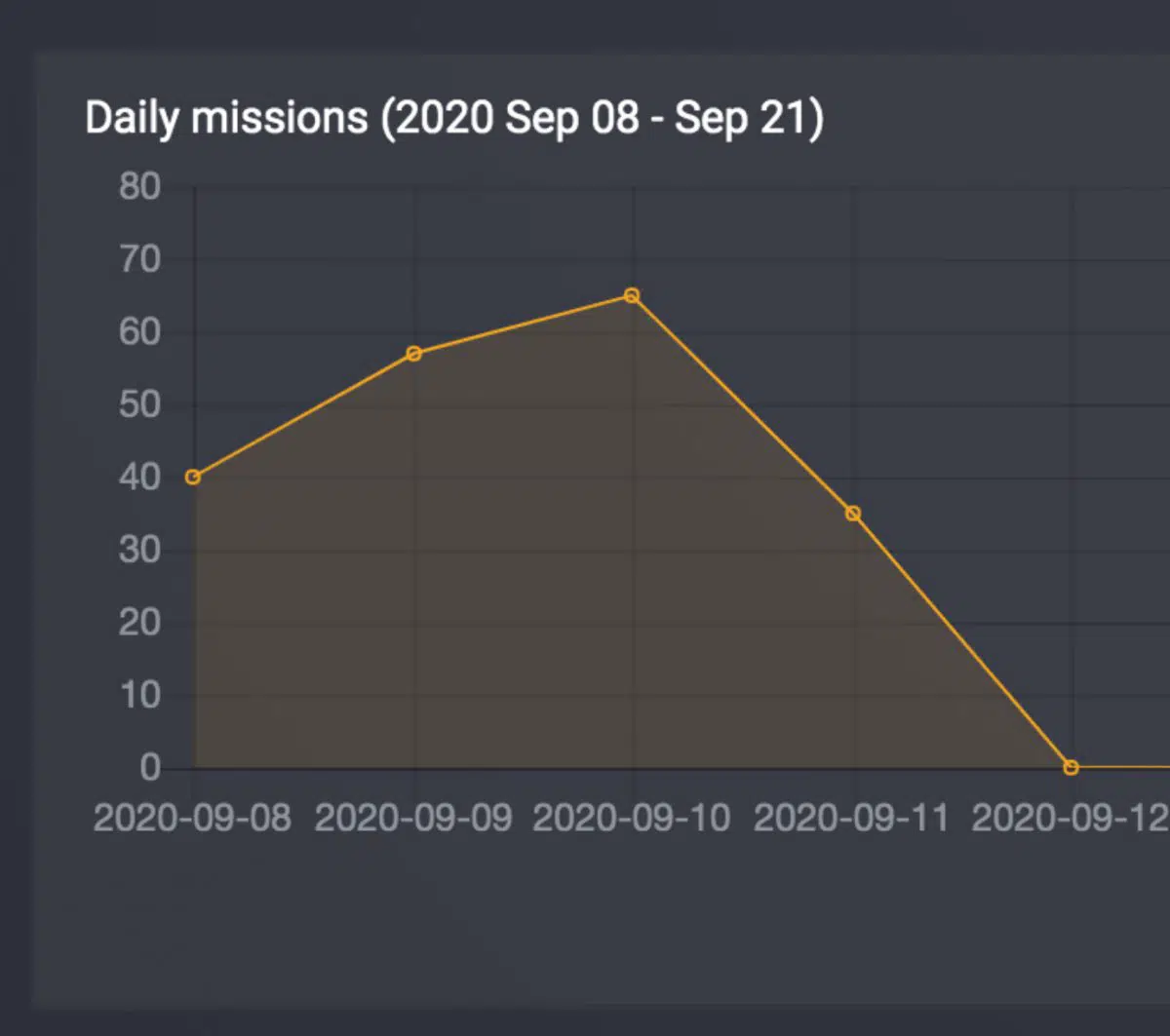Viewport: 1170px width, 1036px height.
Task: Select the 2020-09-11 axis date label
Action: (x=851, y=819)
